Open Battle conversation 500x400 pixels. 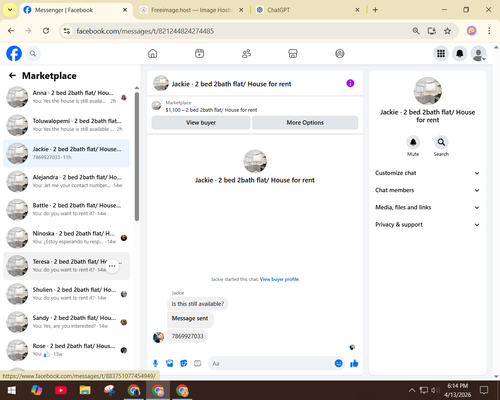pyautogui.click(x=67, y=209)
